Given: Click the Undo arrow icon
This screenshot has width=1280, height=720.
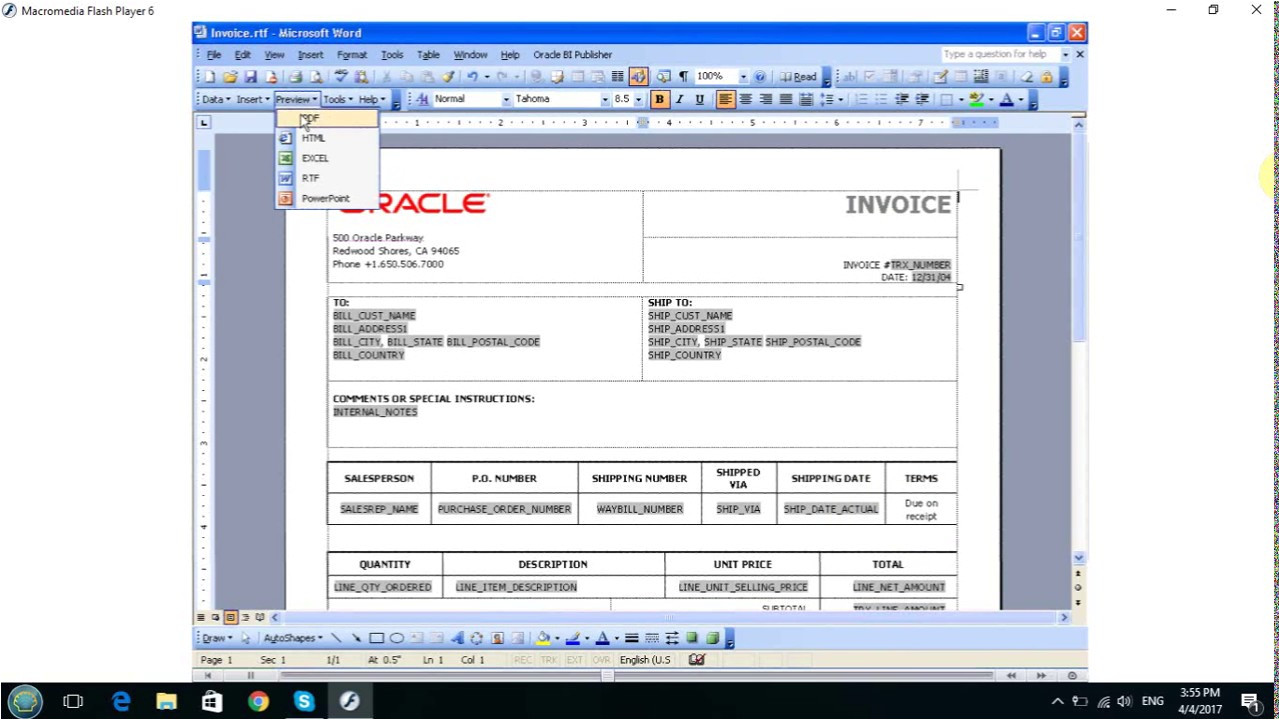Looking at the screenshot, I should point(472,77).
